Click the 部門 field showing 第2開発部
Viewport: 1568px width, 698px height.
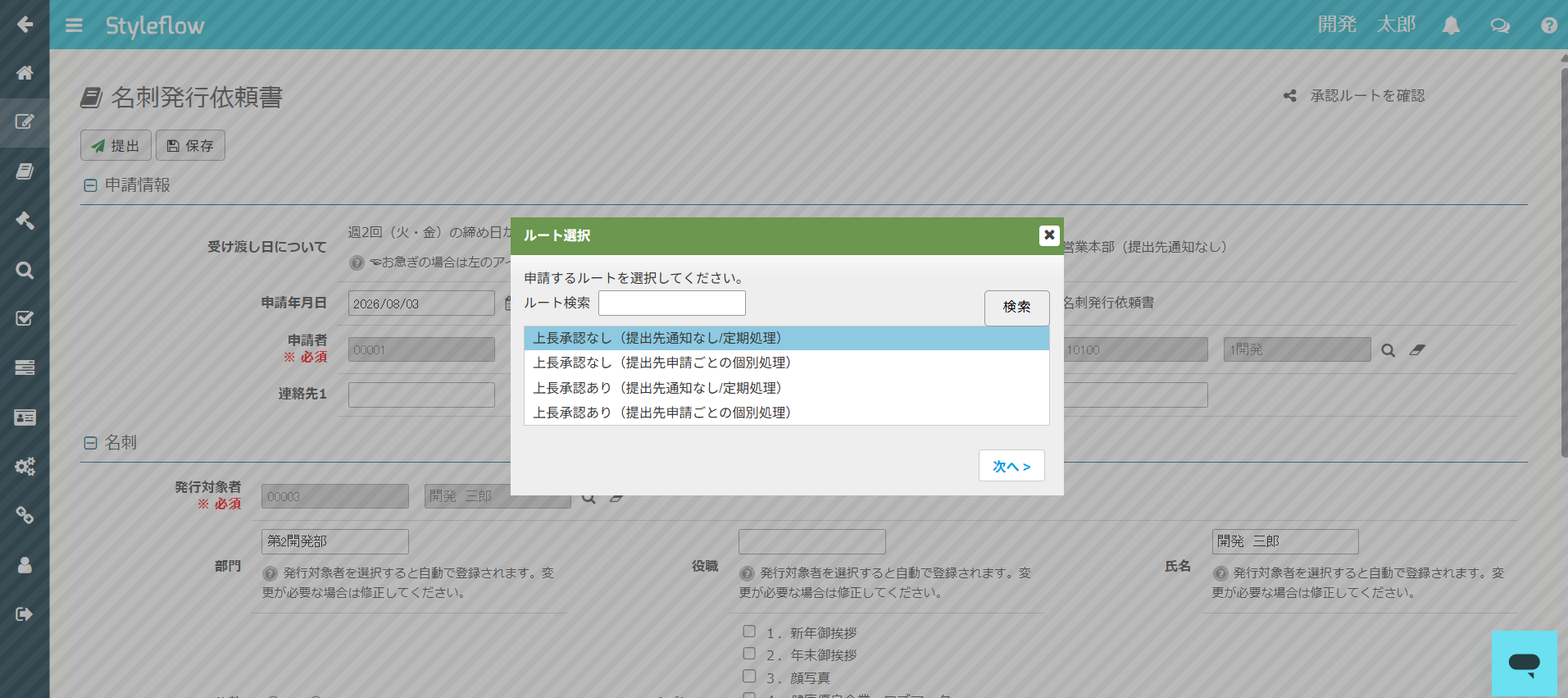pyautogui.click(x=335, y=541)
